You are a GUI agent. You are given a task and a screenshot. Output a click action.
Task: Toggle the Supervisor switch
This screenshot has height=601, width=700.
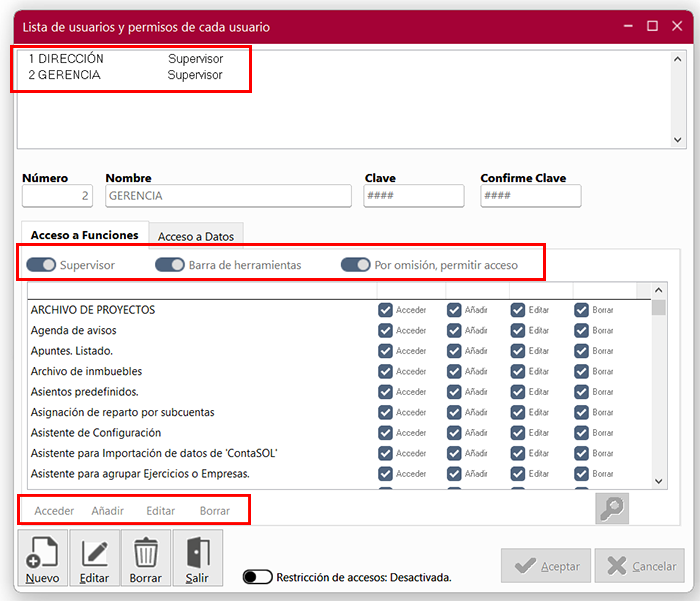click(41, 265)
